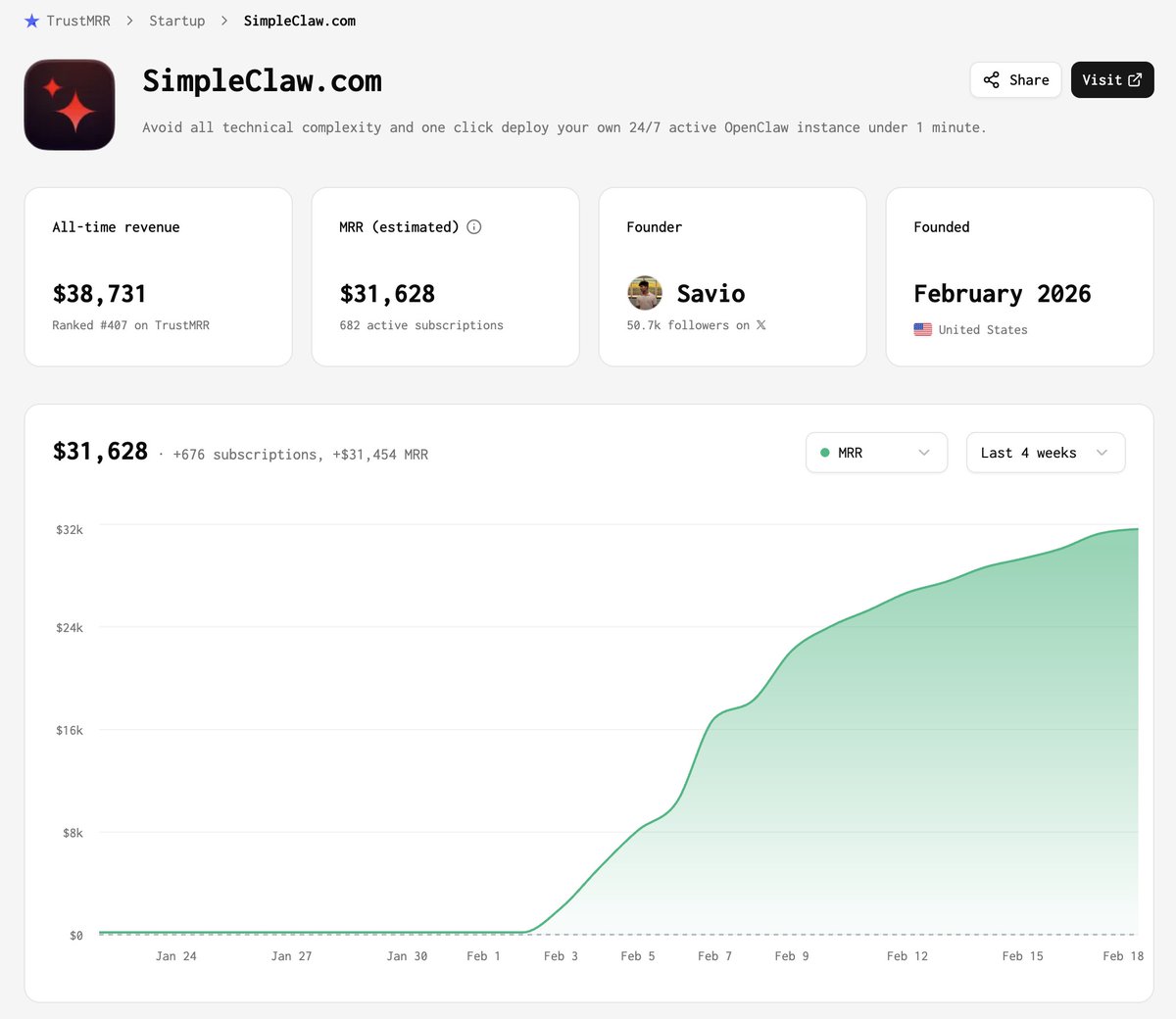The image size is (1176, 1019).
Task: Click the Feb 9 axis label
Action: (x=792, y=956)
